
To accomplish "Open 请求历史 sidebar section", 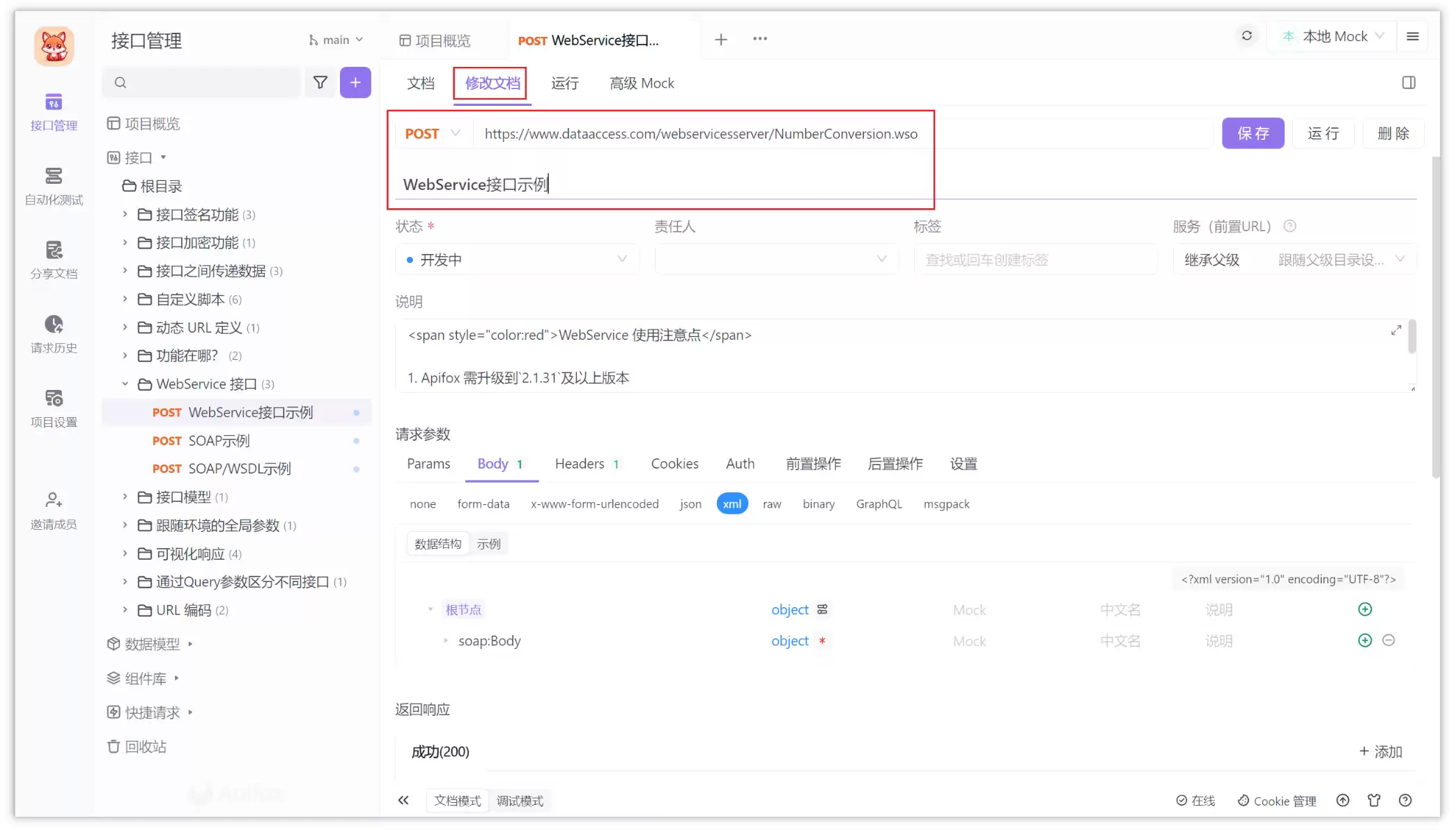I will [x=54, y=334].
